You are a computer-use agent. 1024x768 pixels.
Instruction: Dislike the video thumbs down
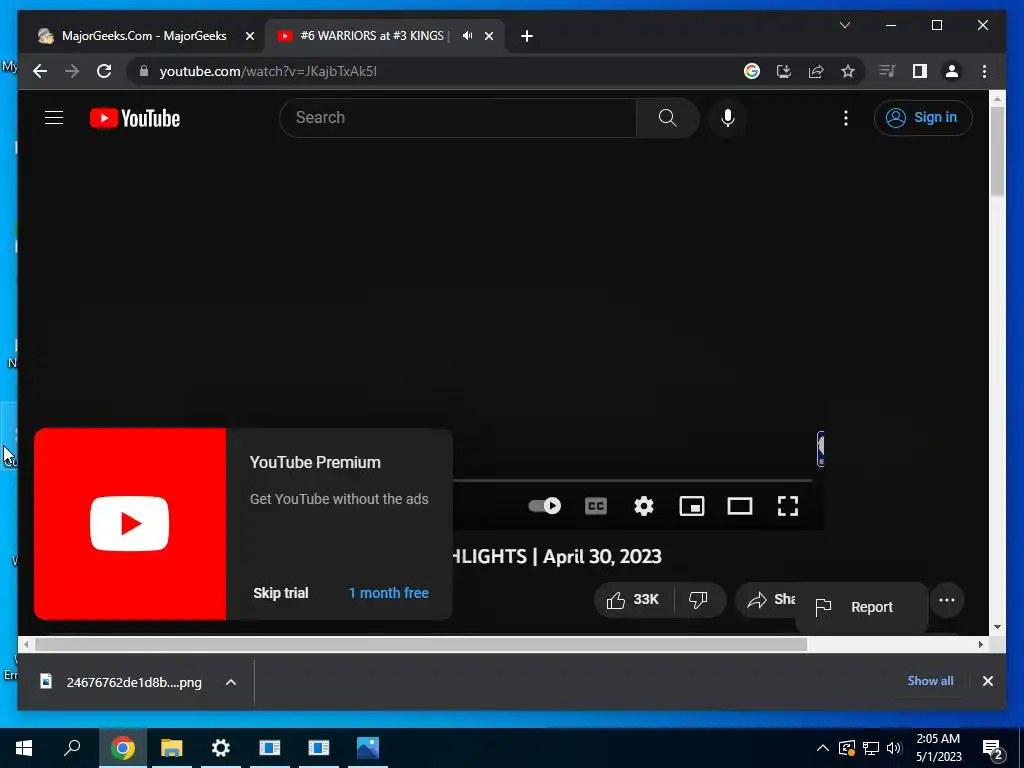pyautogui.click(x=699, y=600)
